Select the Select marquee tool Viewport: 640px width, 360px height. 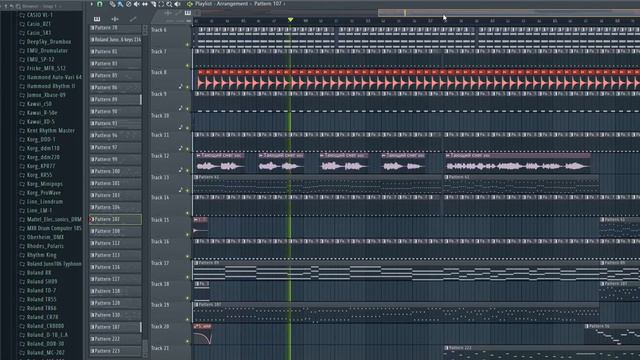coord(161,4)
